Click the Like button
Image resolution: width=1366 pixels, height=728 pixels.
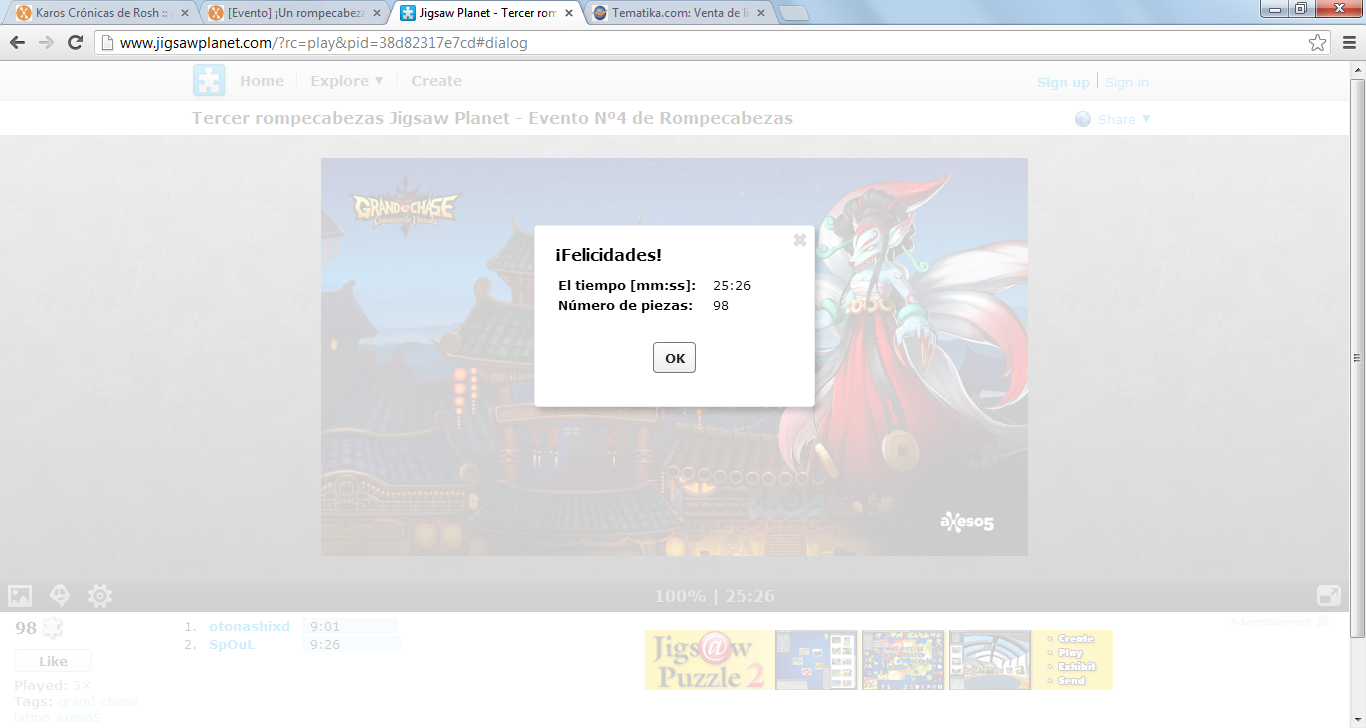[53, 661]
